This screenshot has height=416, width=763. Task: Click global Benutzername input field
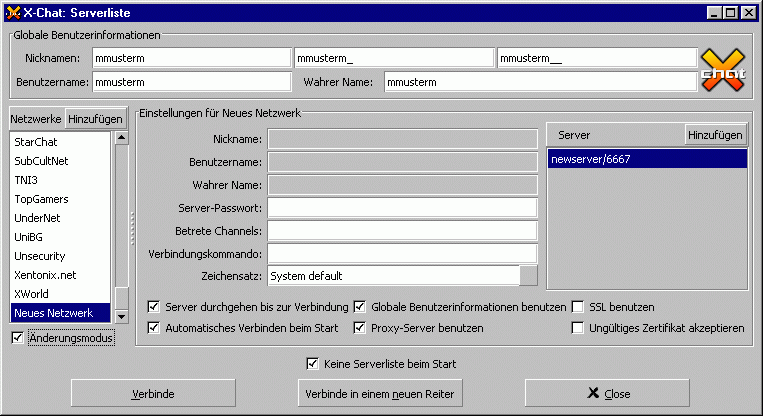[x=192, y=82]
